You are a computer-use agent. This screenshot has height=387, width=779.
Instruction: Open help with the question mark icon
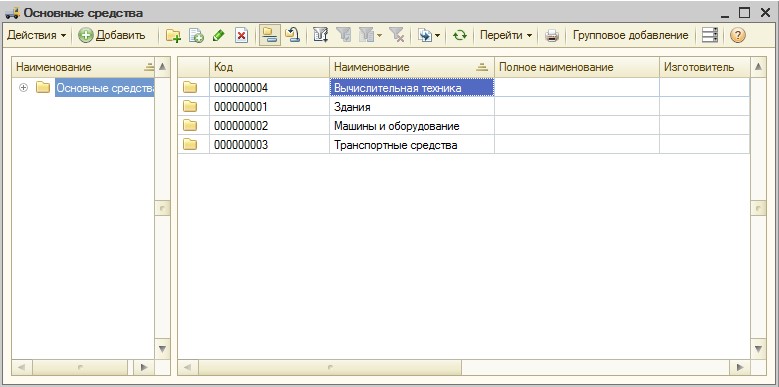(738, 36)
